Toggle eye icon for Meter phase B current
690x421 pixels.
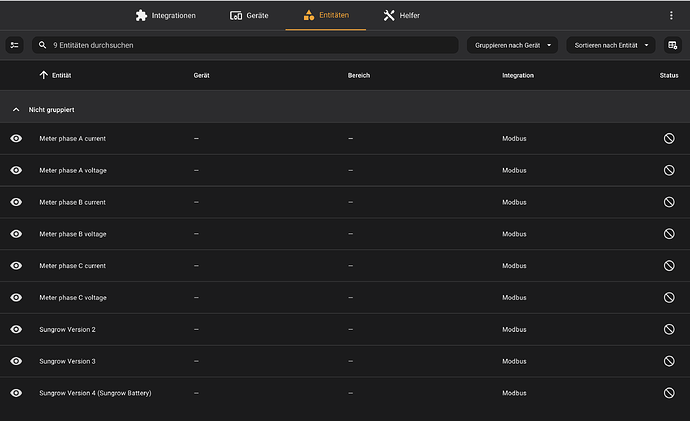point(16,202)
